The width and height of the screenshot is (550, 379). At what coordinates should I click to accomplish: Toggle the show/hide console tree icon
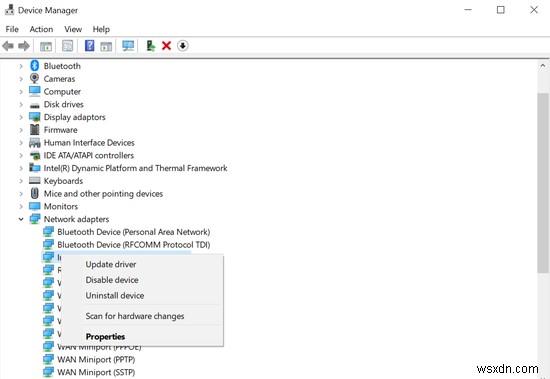tap(46, 46)
